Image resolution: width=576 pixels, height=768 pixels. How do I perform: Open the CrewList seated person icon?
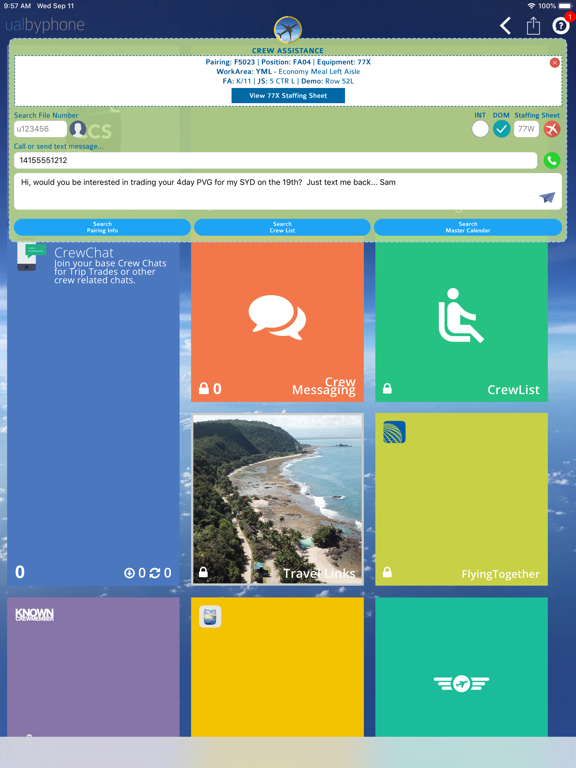[461, 315]
